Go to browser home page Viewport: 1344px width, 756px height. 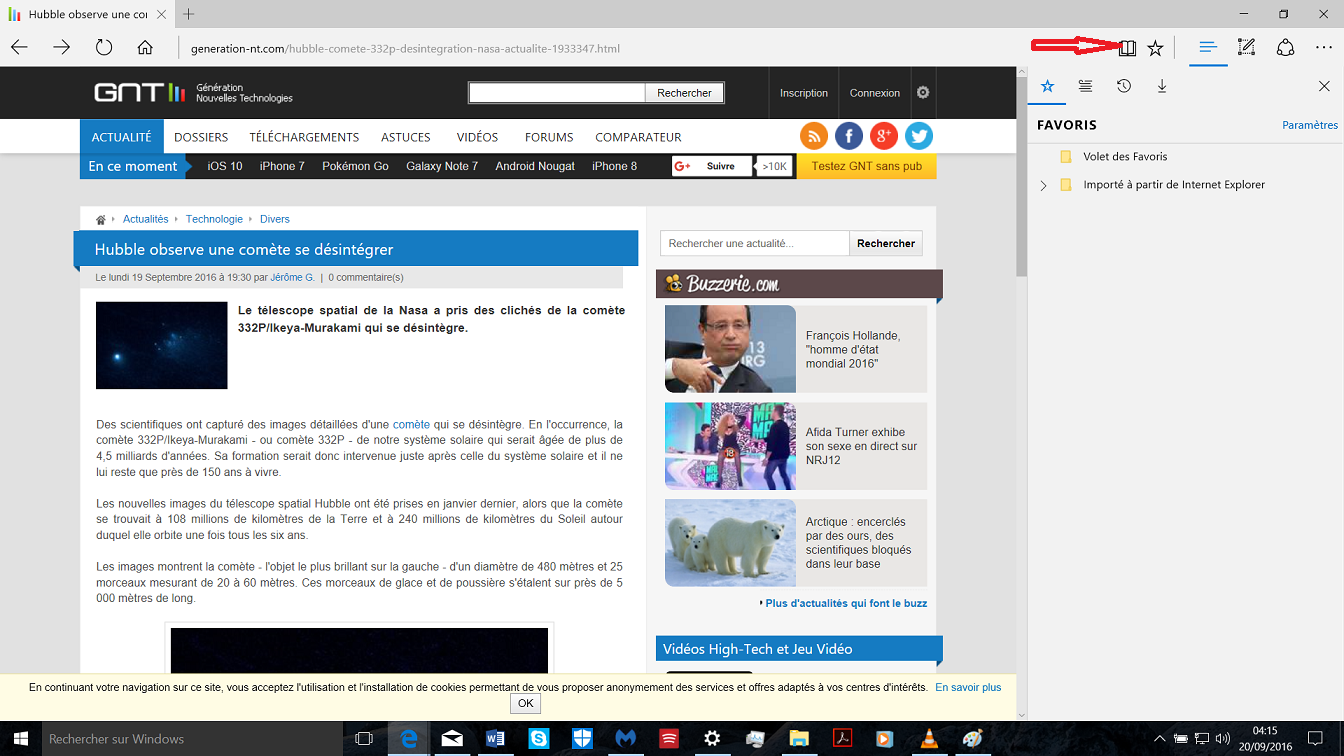pos(145,47)
